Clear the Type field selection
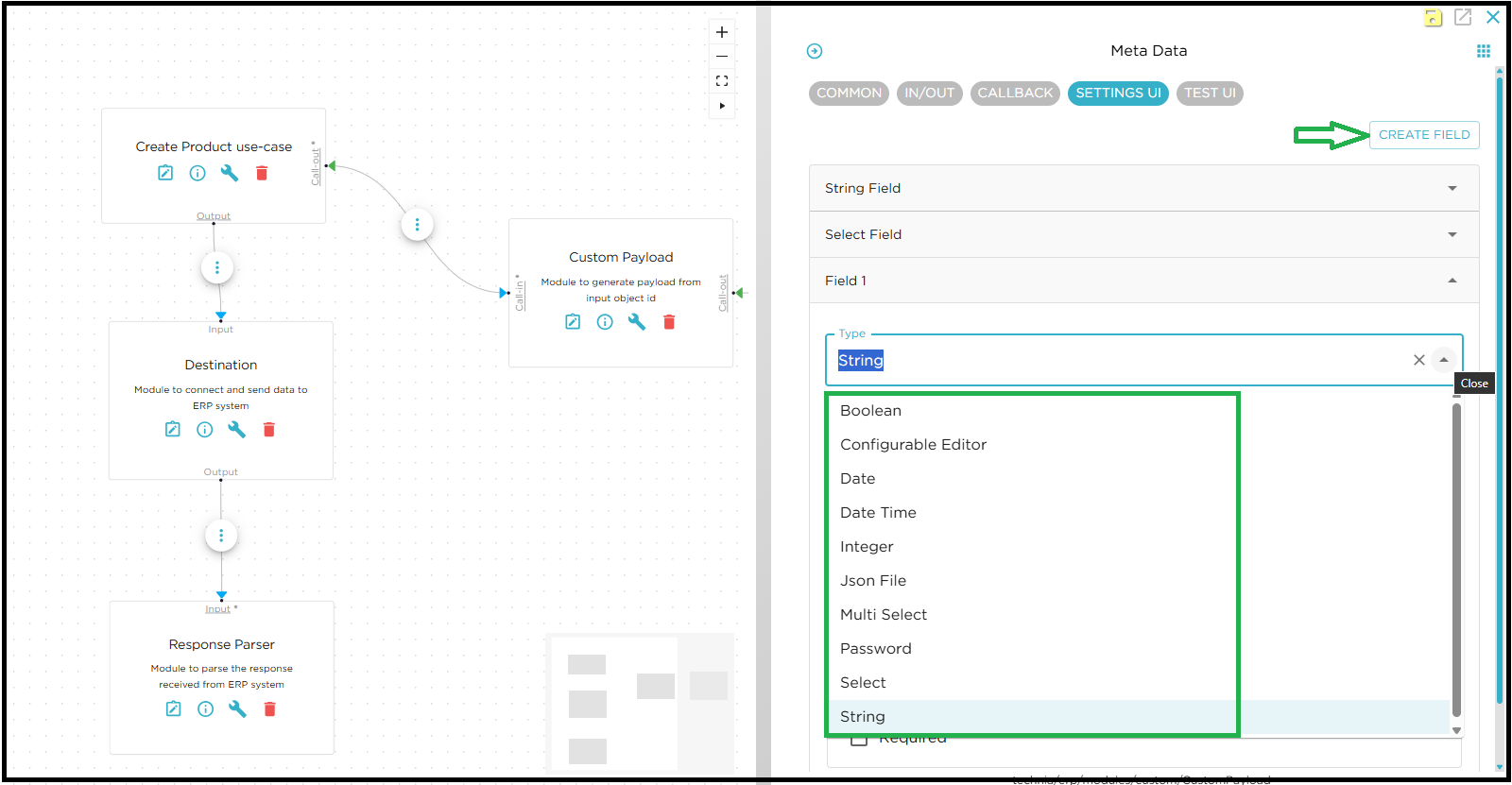Screen dimensions: 1512x785 click(x=1418, y=360)
